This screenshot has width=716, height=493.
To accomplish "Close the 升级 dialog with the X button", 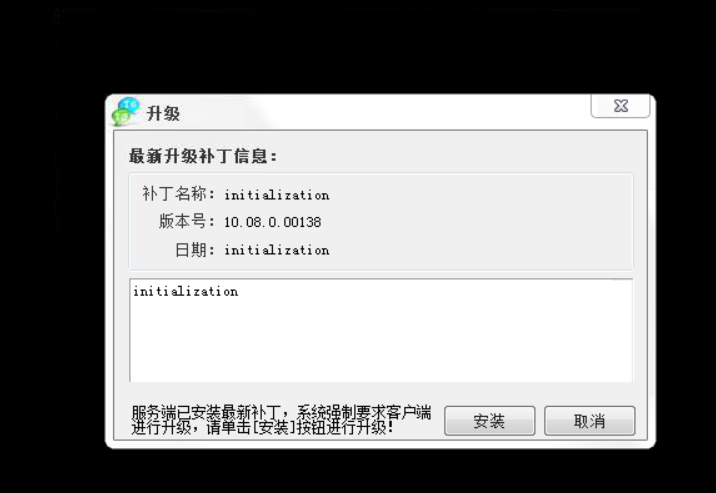I will click(x=620, y=106).
